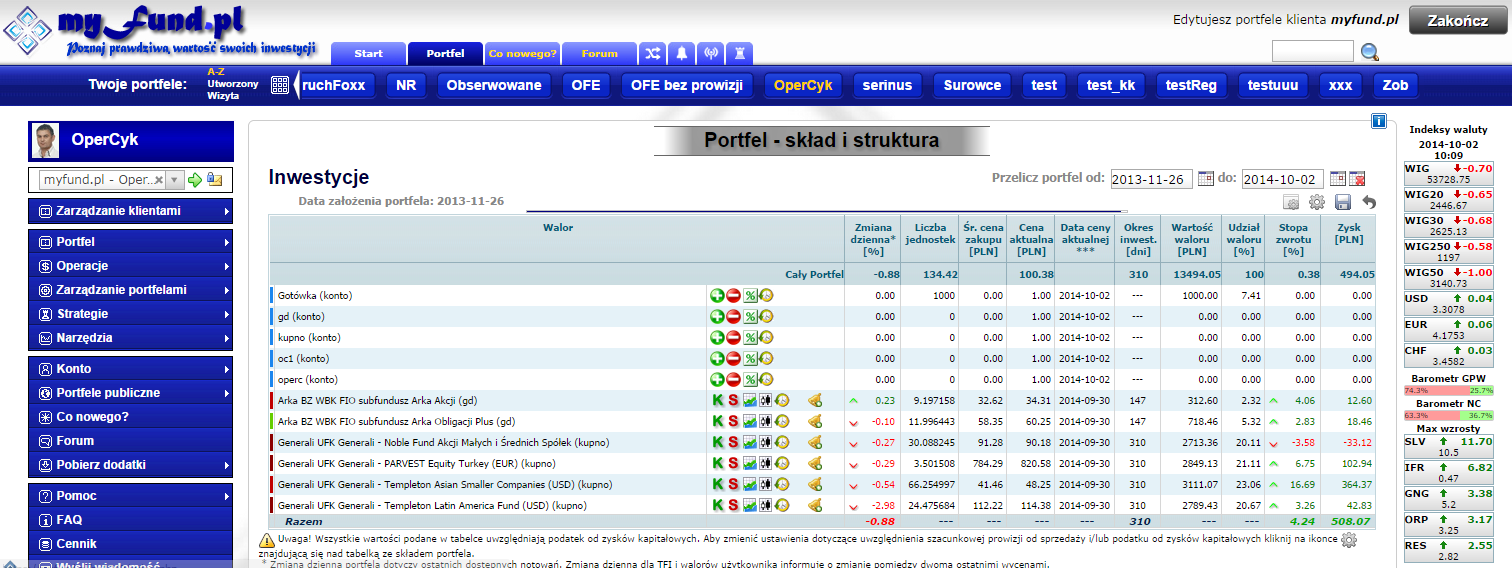Click clock history icon in kupno (konto) row
This screenshot has width=1512, height=568.
click(x=765, y=338)
